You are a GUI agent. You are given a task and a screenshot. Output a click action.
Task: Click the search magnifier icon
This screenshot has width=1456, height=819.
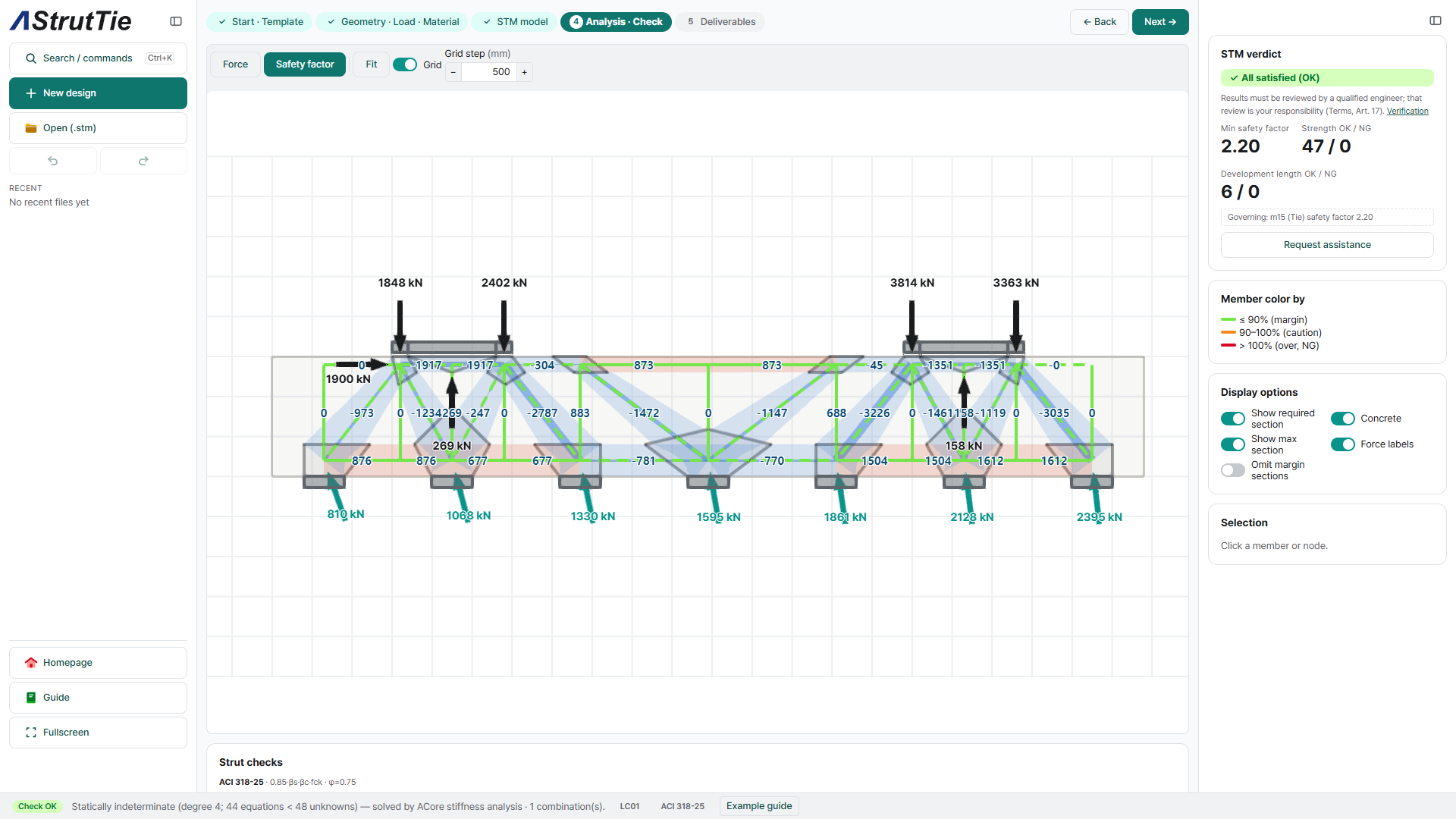click(x=31, y=58)
